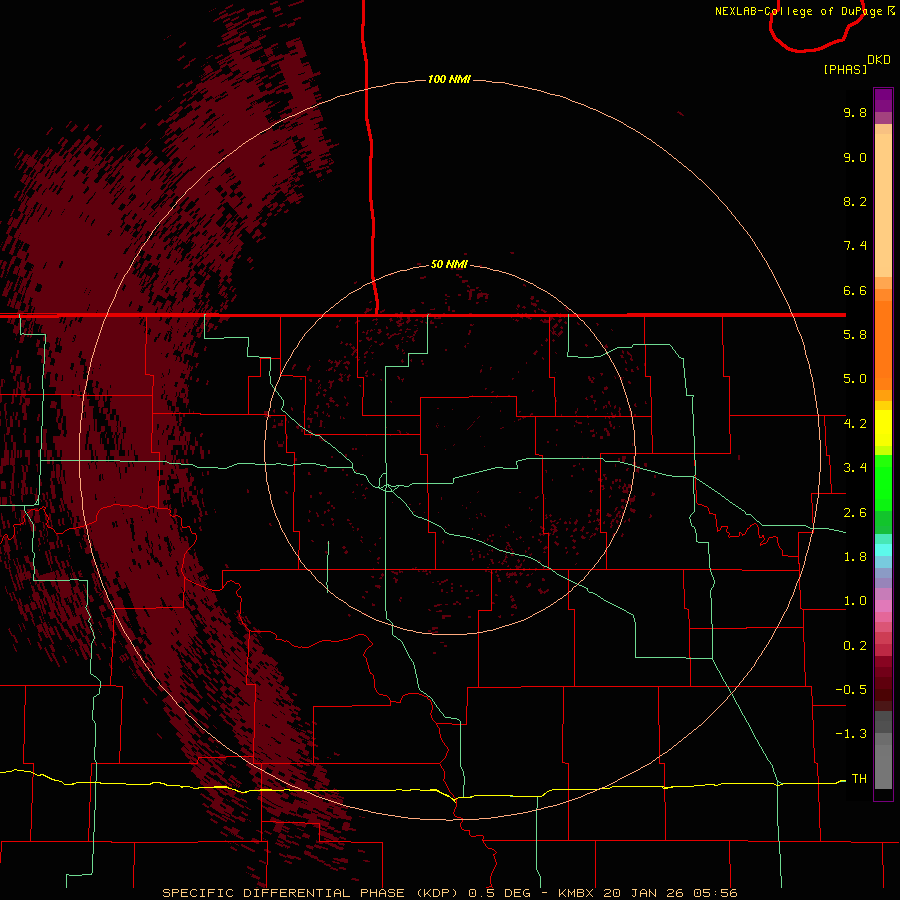Click the yellow segment of color bar
The width and height of the screenshot is (900, 900).
click(883, 428)
